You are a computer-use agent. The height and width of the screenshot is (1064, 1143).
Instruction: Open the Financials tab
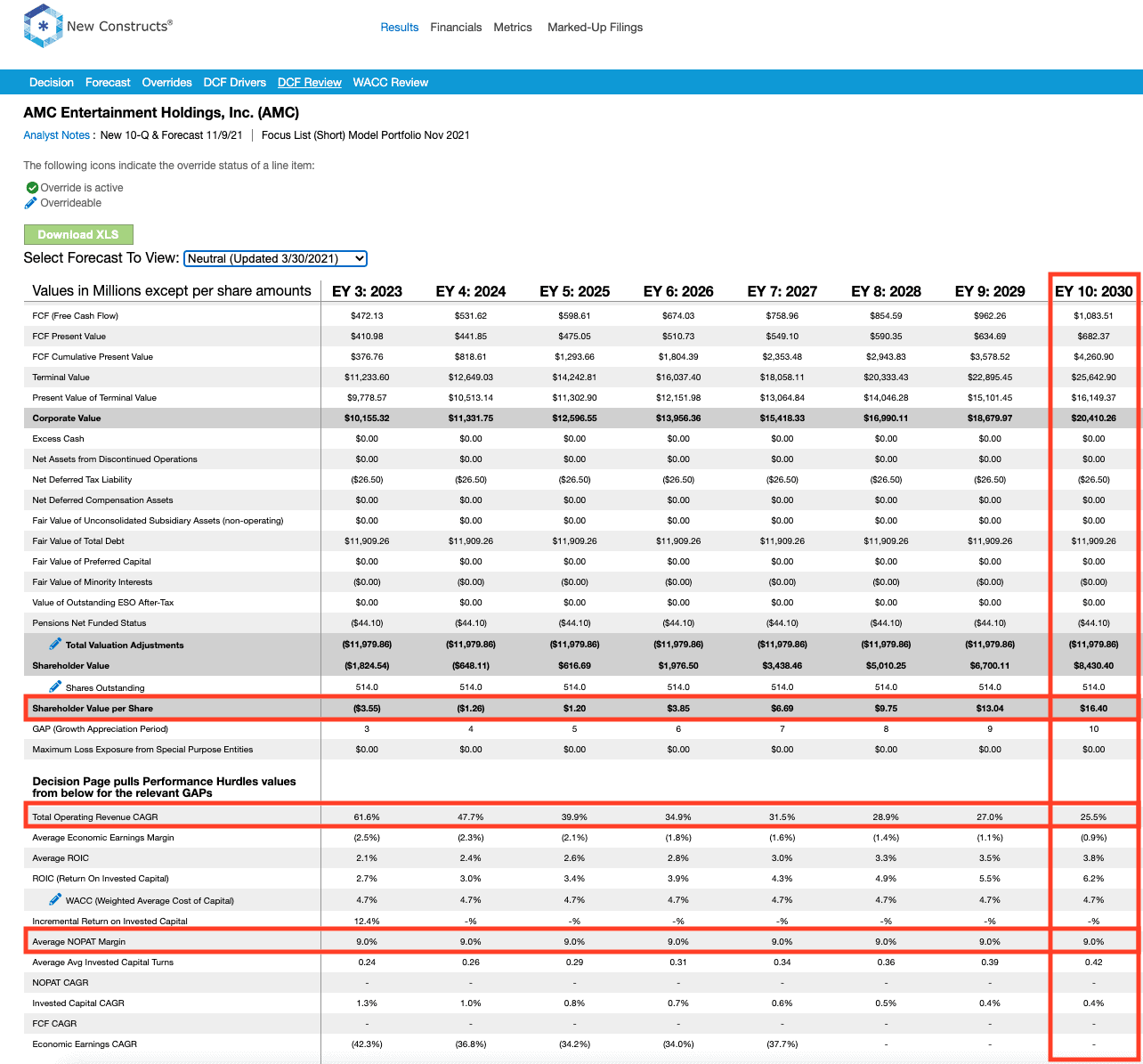coord(456,28)
